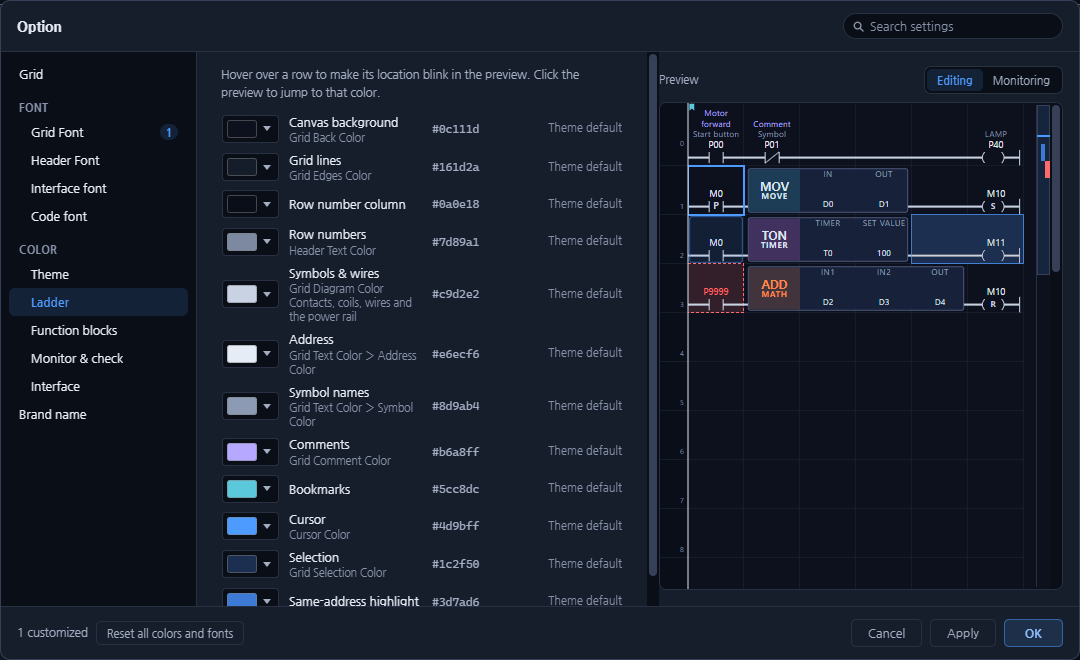Screen dimensions: 1080x660
Task: Select Ladder color category
Action: point(98,302)
